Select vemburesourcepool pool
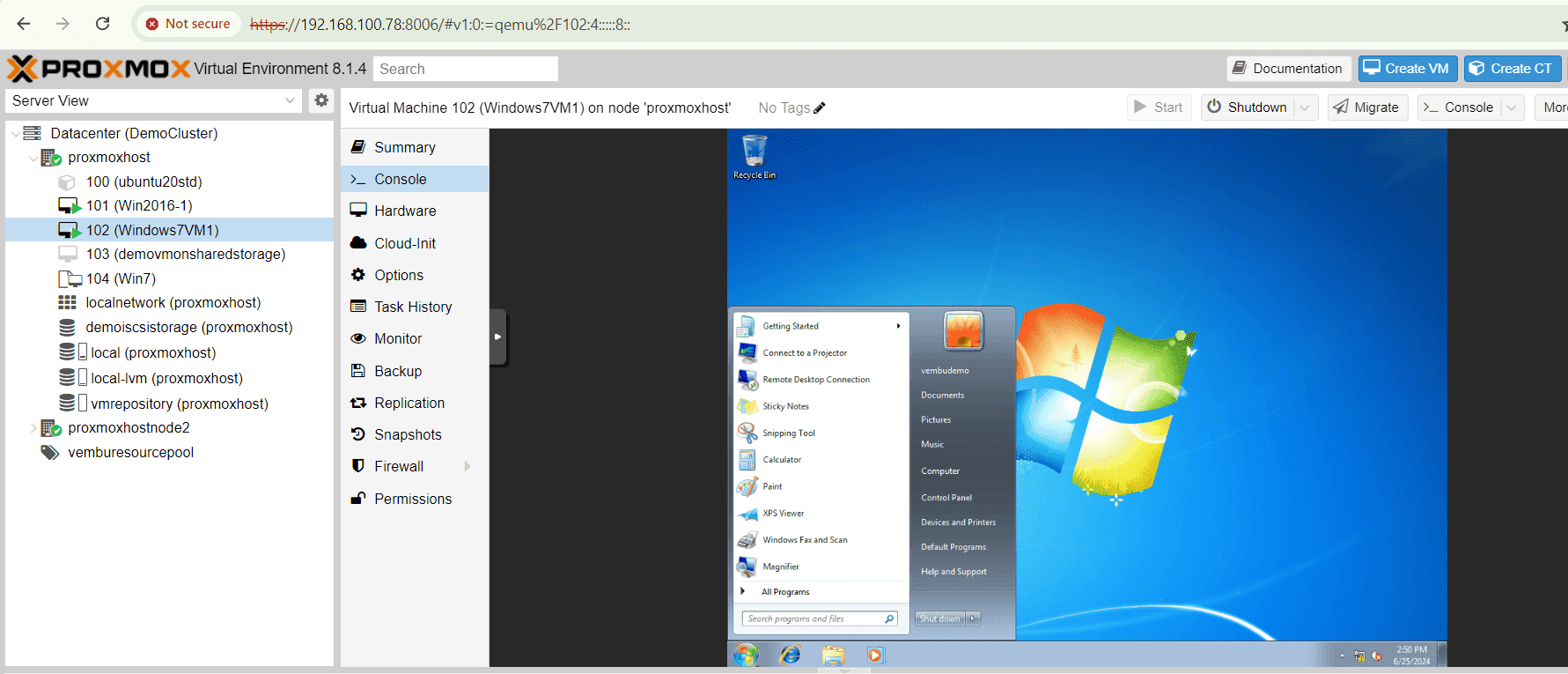Screen dimensions: 1568x674 (x=169, y=453)
